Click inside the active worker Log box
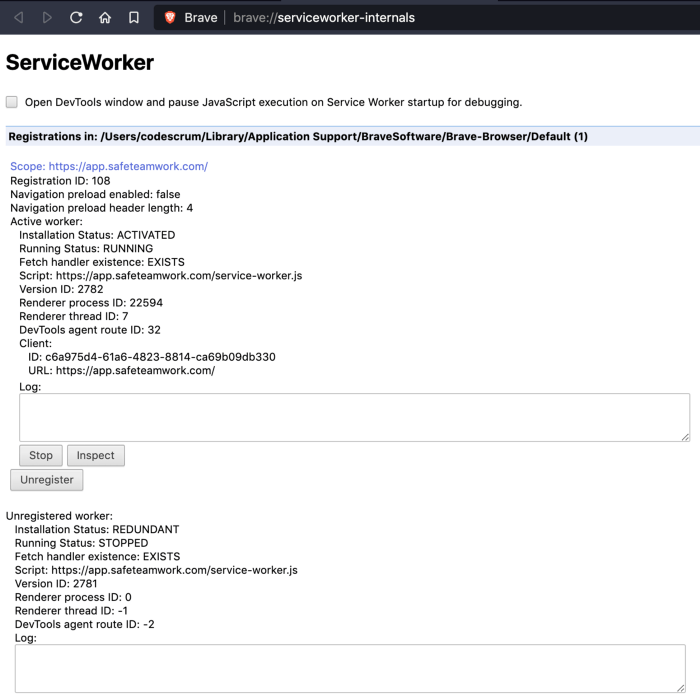The width and height of the screenshot is (700, 700). coord(354,417)
